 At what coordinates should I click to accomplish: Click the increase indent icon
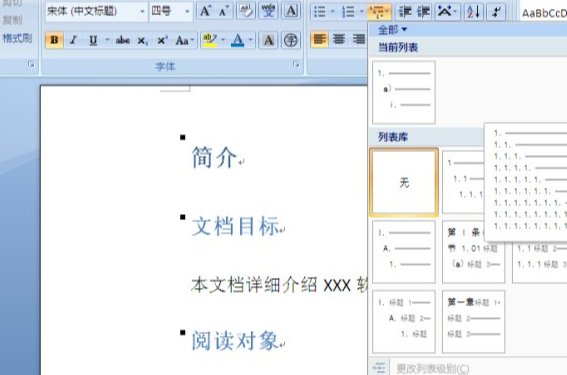[423, 12]
